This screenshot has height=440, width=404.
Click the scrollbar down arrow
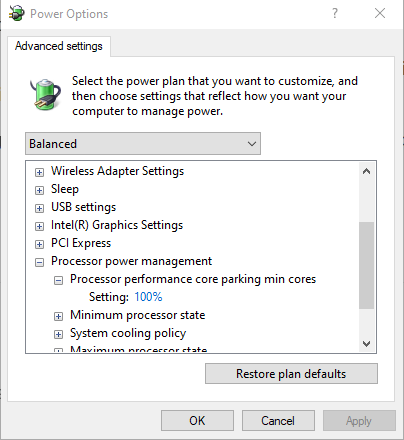367,344
